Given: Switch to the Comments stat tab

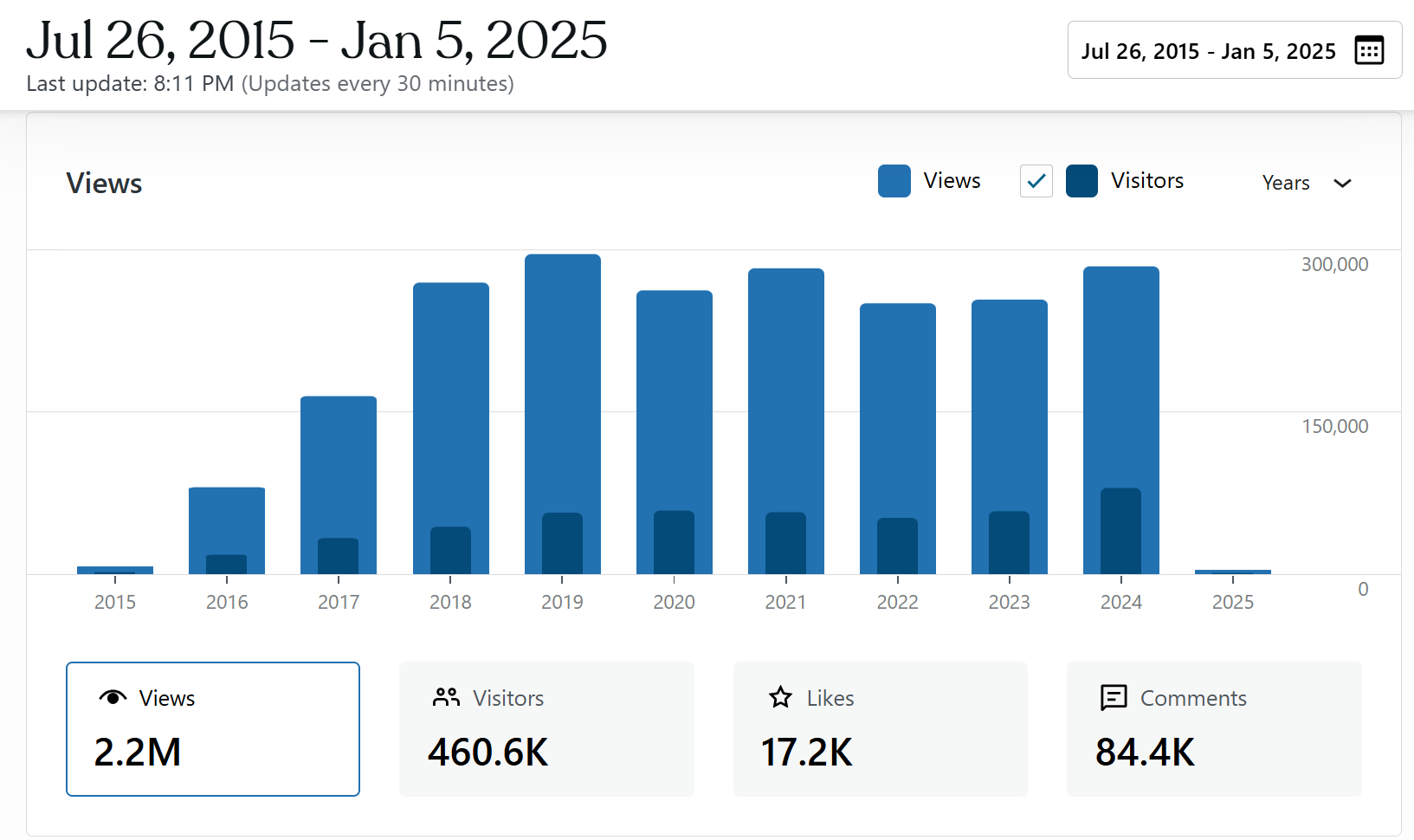Looking at the screenshot, I should (x=1214, y=729).
